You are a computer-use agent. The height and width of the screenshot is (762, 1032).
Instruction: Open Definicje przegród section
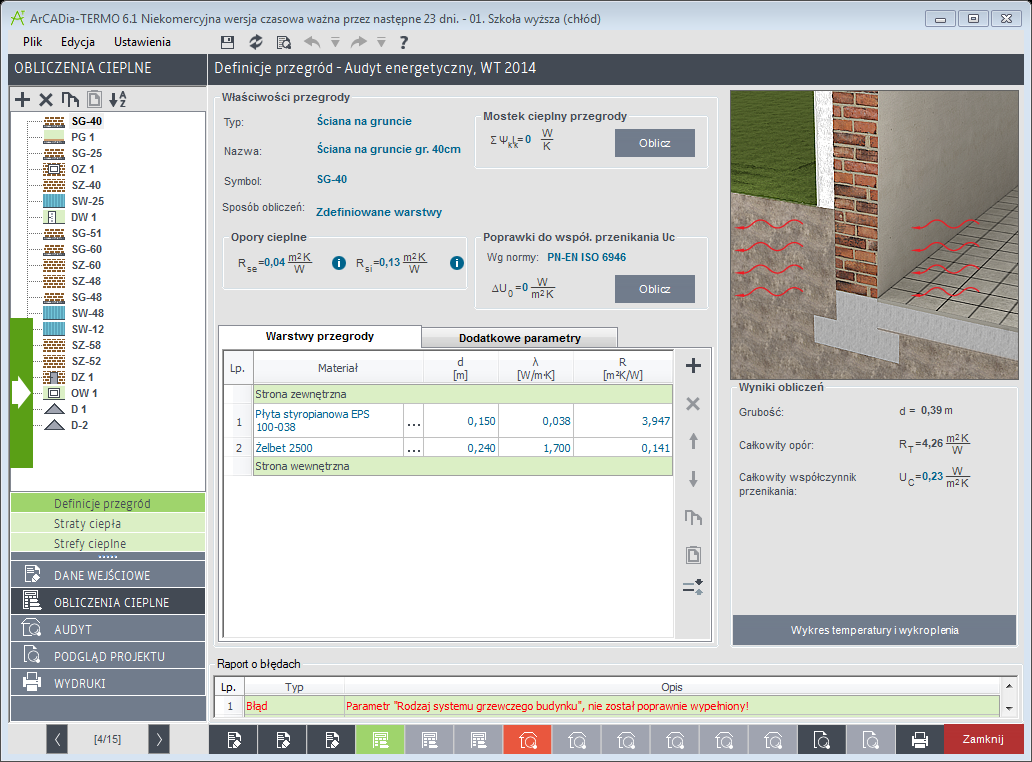108,503
